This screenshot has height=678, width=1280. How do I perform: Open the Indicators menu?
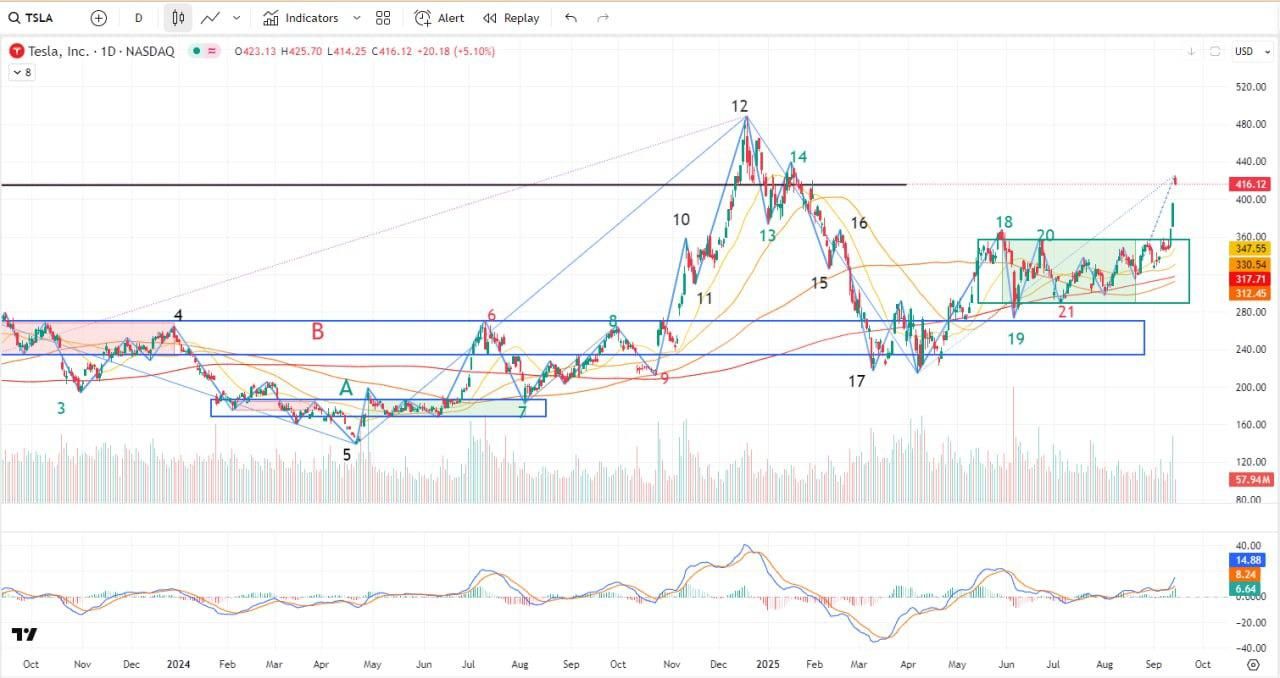coord(300,18)
